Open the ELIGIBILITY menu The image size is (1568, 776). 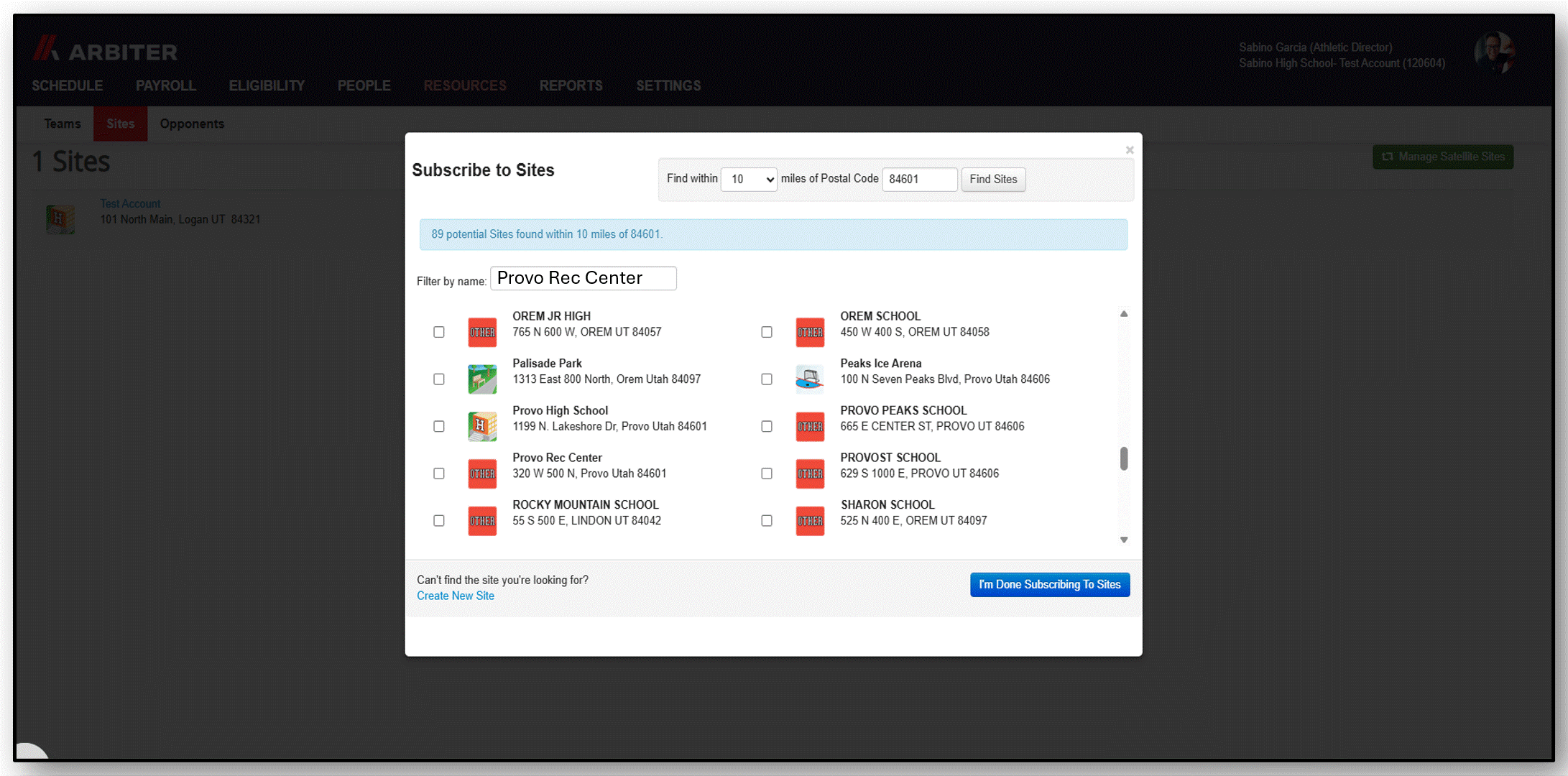(267, 86)
